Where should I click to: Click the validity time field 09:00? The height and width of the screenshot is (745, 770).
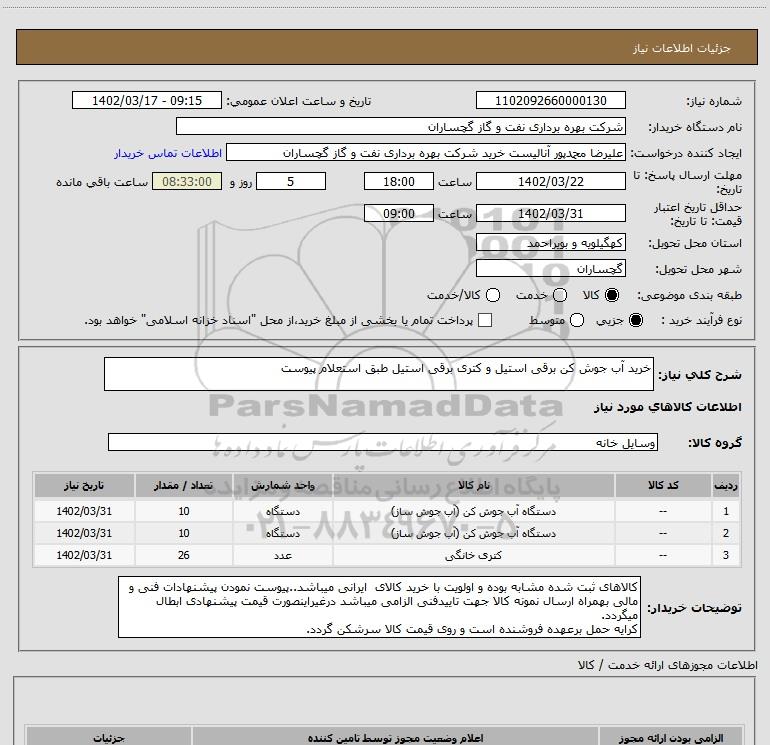[399, 214]
